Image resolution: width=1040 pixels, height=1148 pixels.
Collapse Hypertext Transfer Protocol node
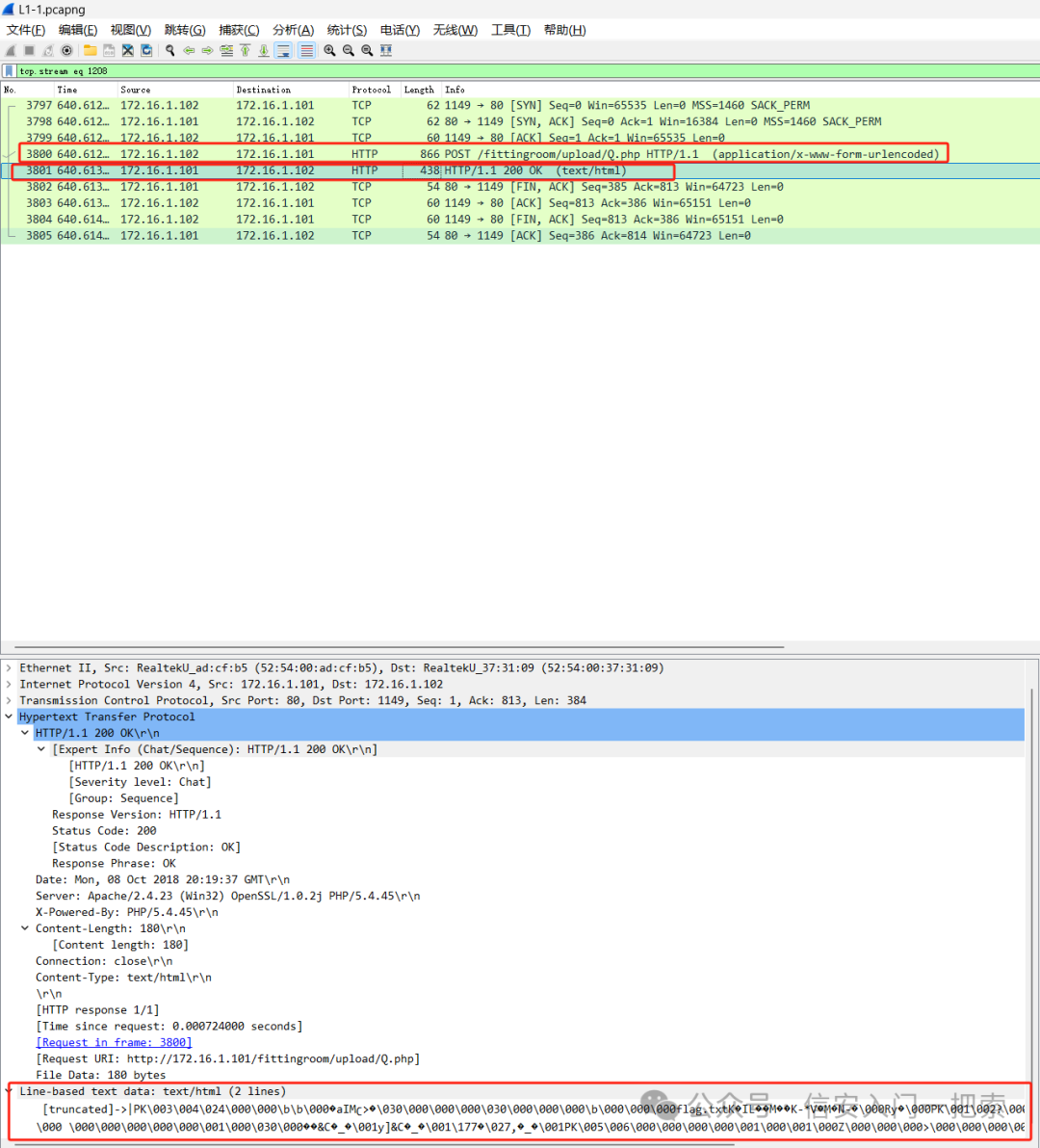pos(9,717)
